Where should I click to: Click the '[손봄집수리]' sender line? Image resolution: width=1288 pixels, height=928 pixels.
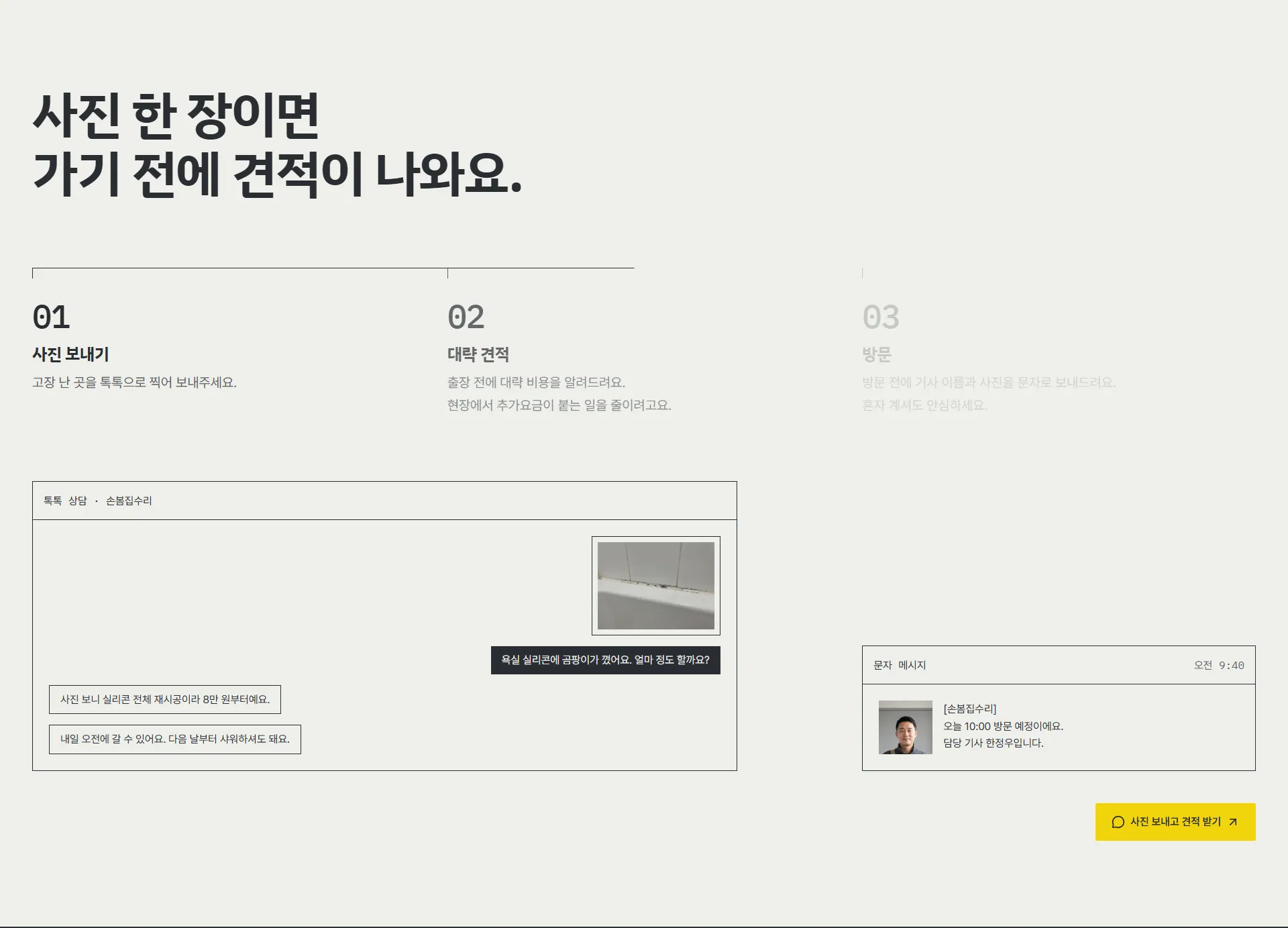point(970,709)
